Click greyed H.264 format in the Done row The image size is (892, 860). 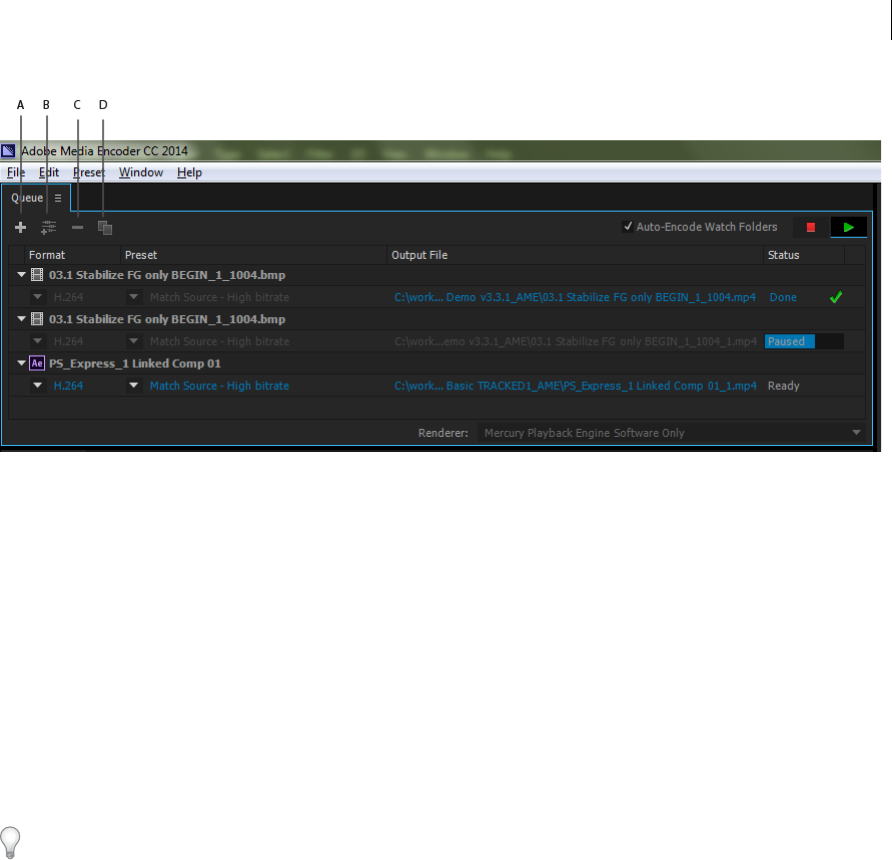[68, 297]
